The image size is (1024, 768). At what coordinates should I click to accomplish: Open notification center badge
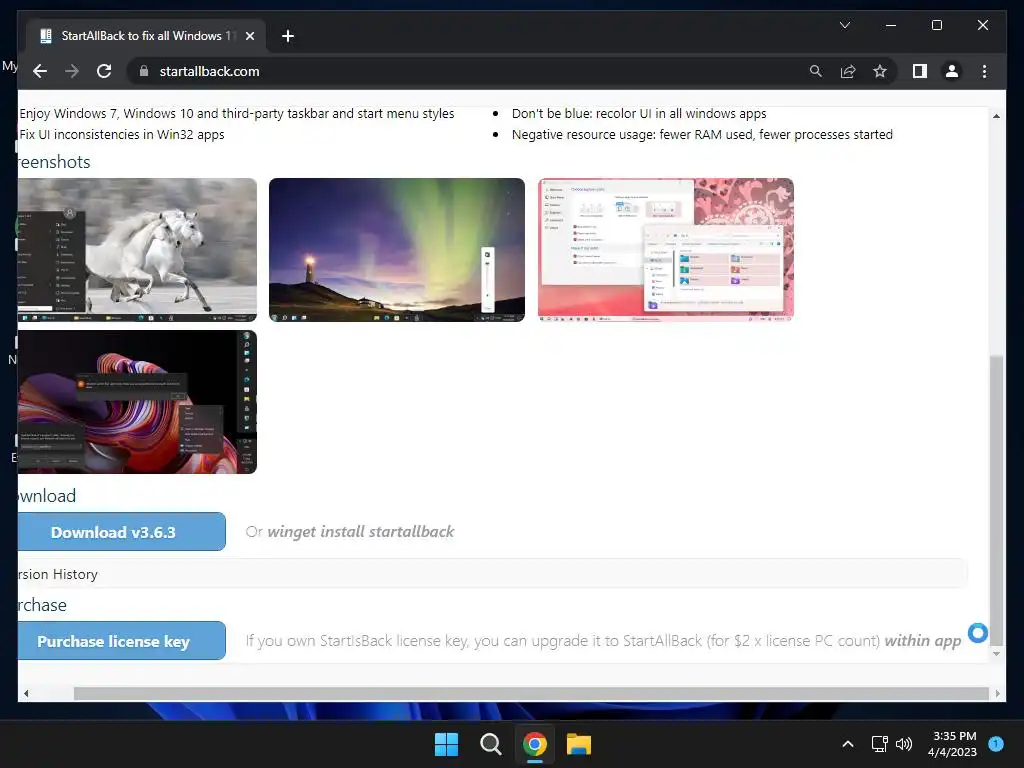(x=996, y=743)
